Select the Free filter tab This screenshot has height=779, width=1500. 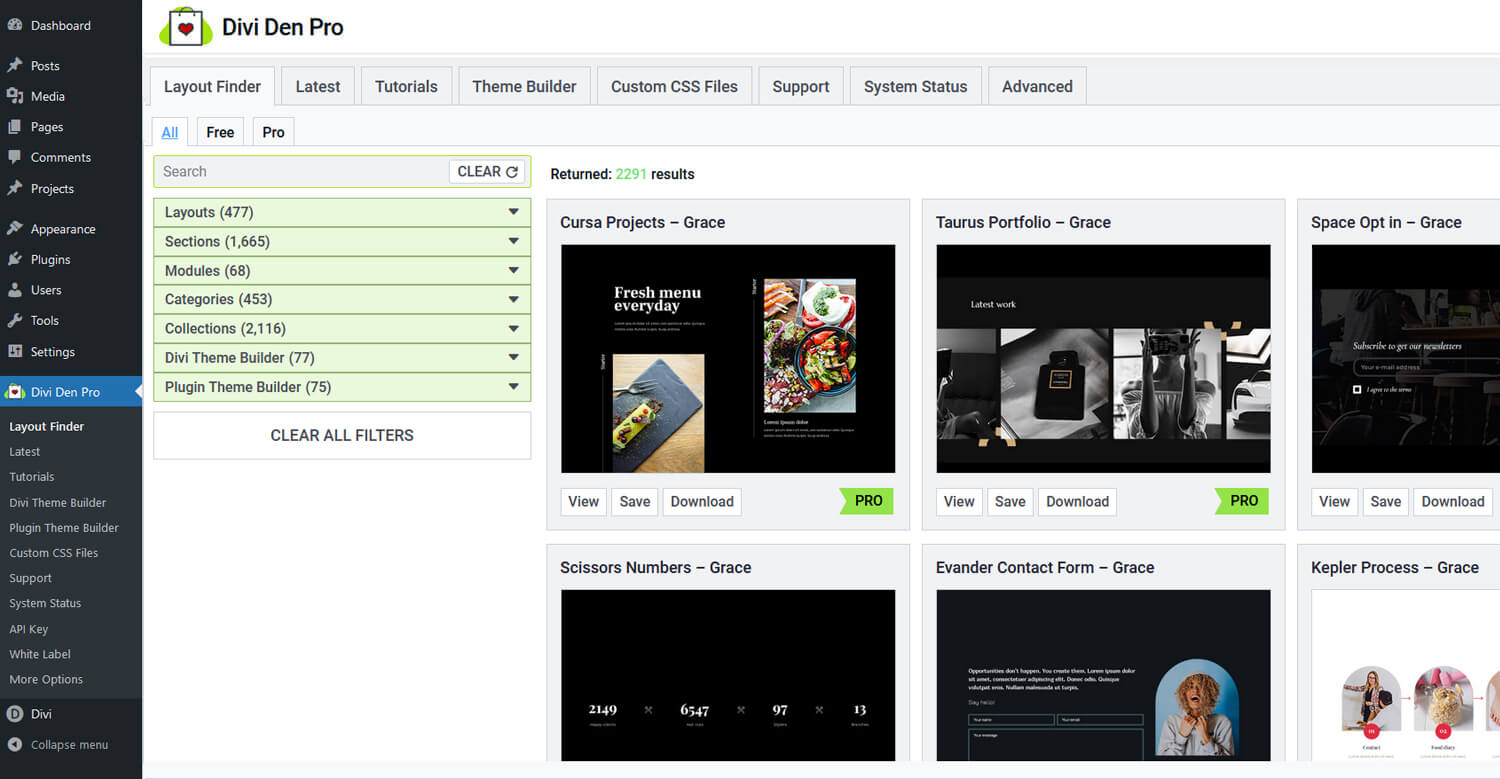tap(220, 132)
